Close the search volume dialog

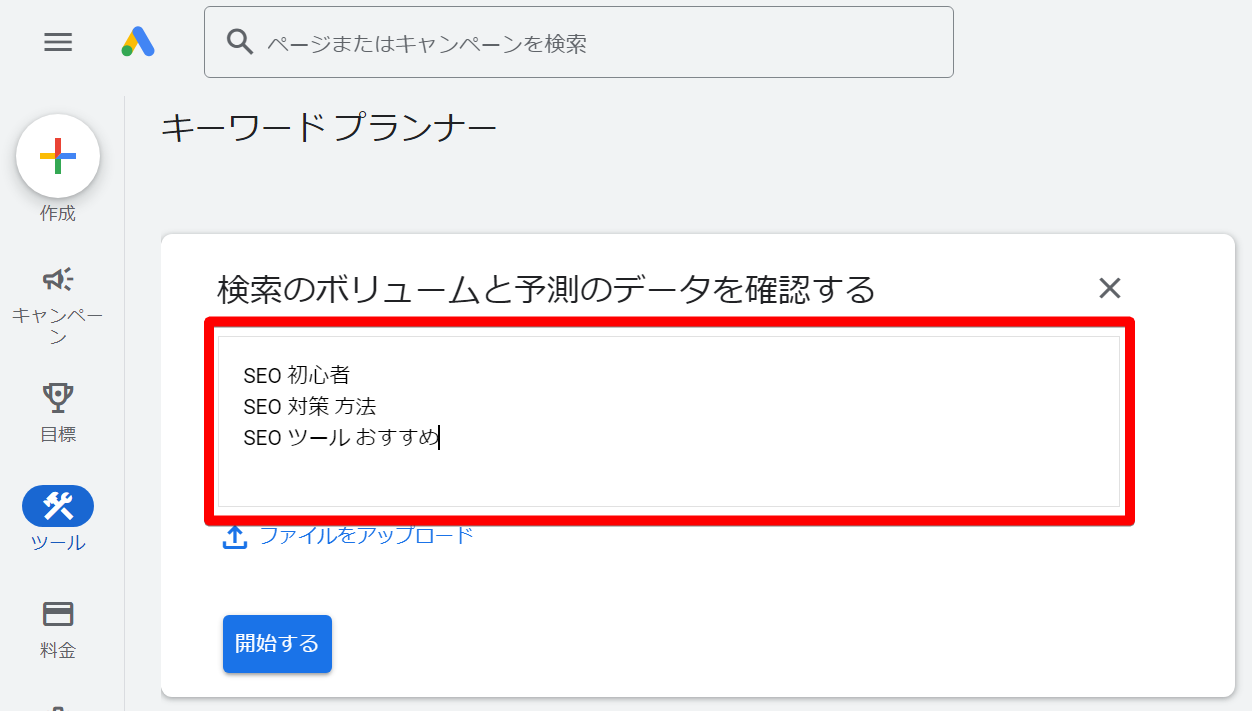[1109, 289]
